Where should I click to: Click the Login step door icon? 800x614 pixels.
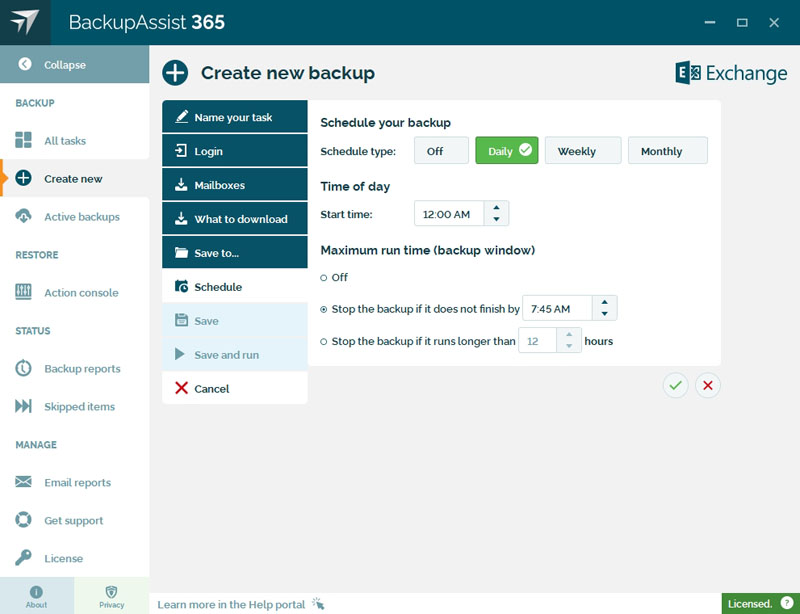pyautogui.click(x=181, y=151)
